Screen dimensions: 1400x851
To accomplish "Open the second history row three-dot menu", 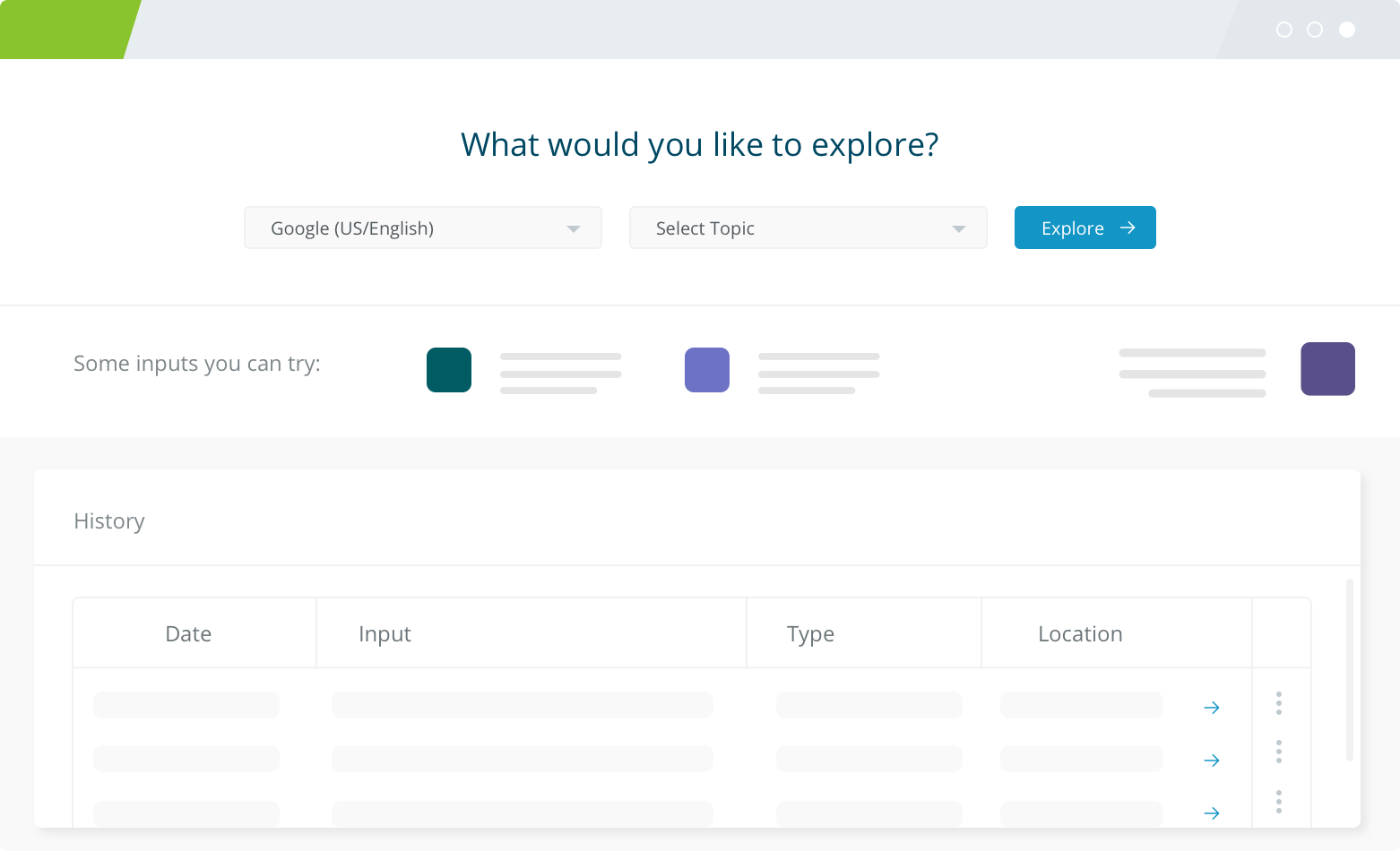I will click(x=1279, y=752).
